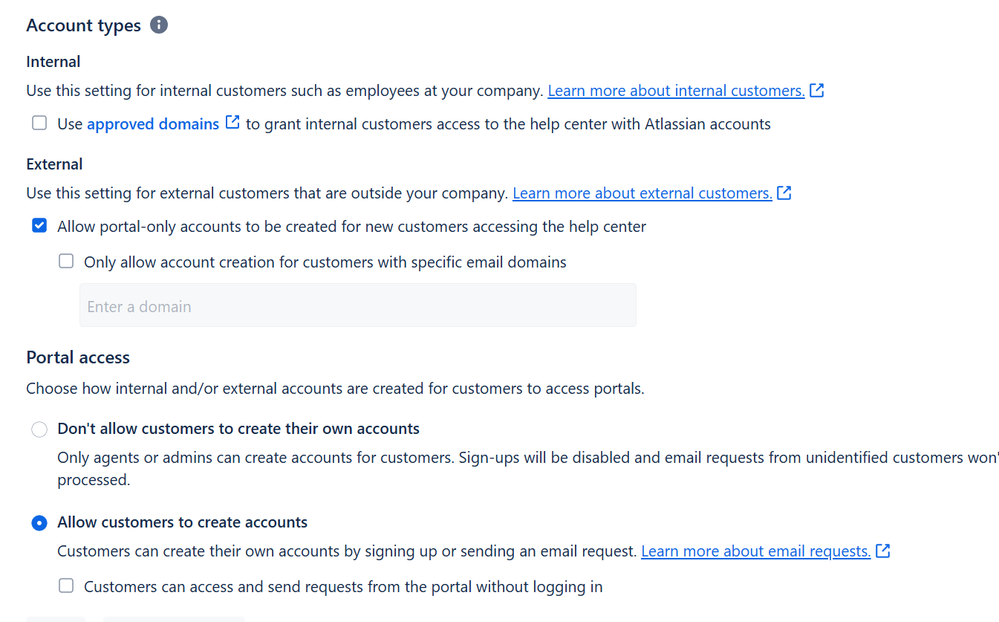Click the external link icon beside approved domains

coord(233,123)
